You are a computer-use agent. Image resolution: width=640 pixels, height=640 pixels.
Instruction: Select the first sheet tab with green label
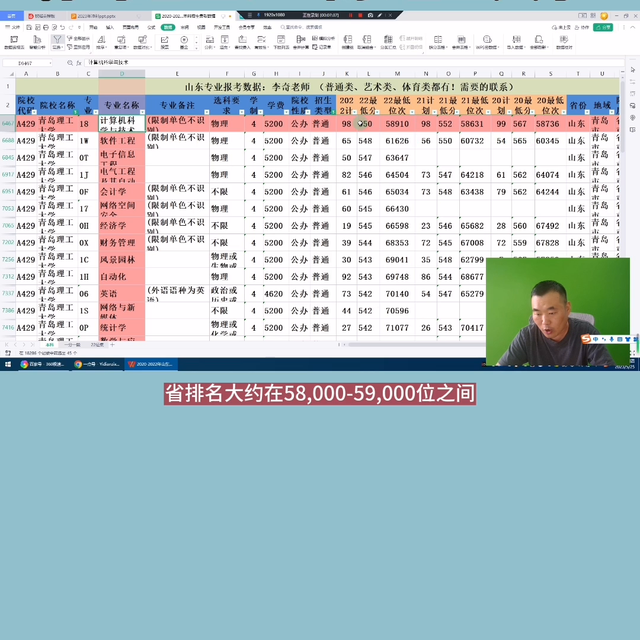49,345
